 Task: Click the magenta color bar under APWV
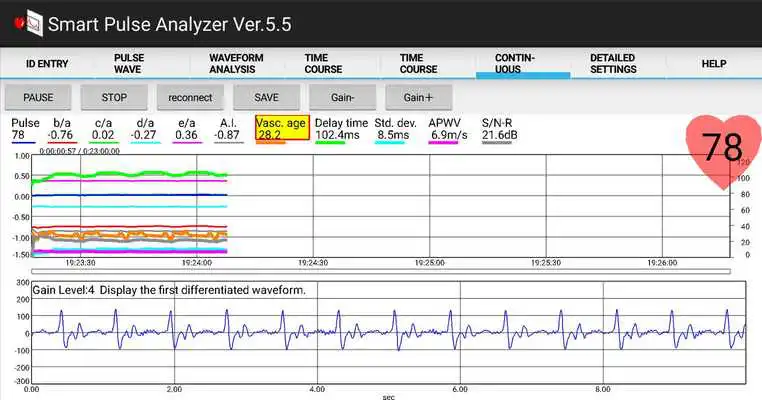pyautogui.click(x=443, y=143)
